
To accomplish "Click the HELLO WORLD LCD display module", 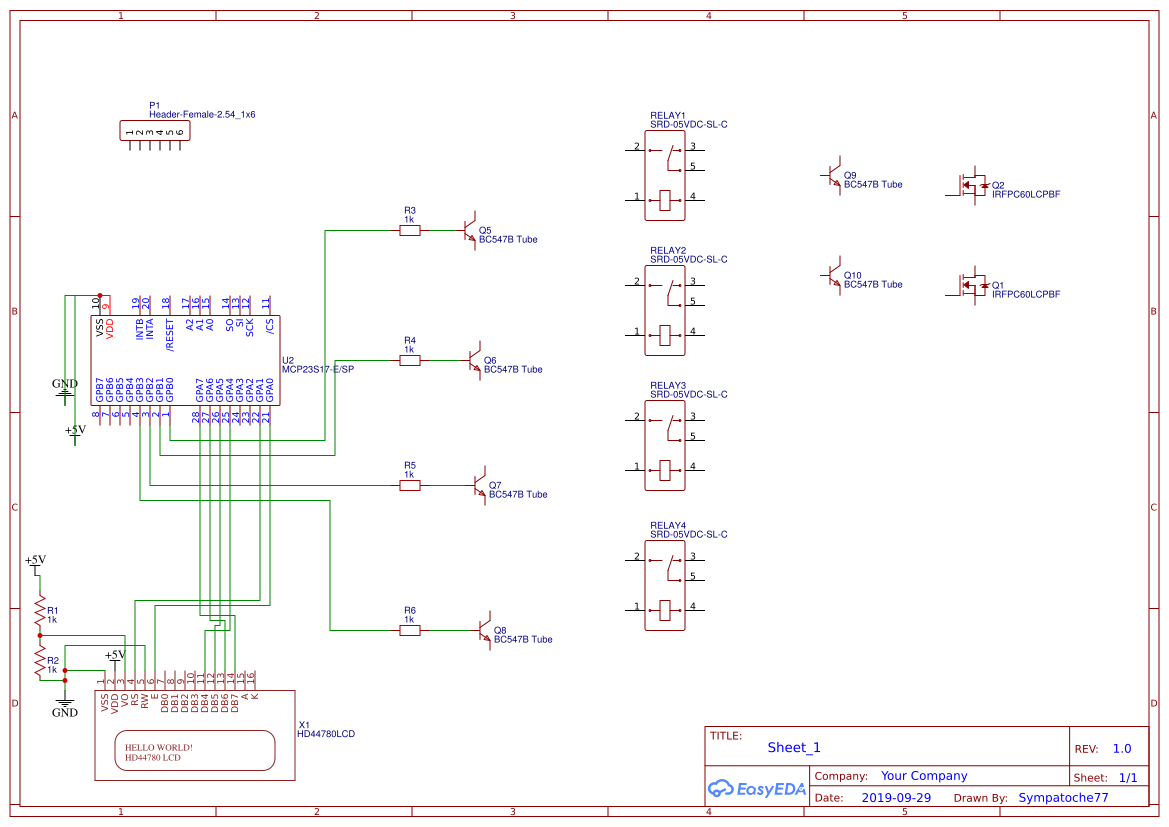I will coord(195,735).
